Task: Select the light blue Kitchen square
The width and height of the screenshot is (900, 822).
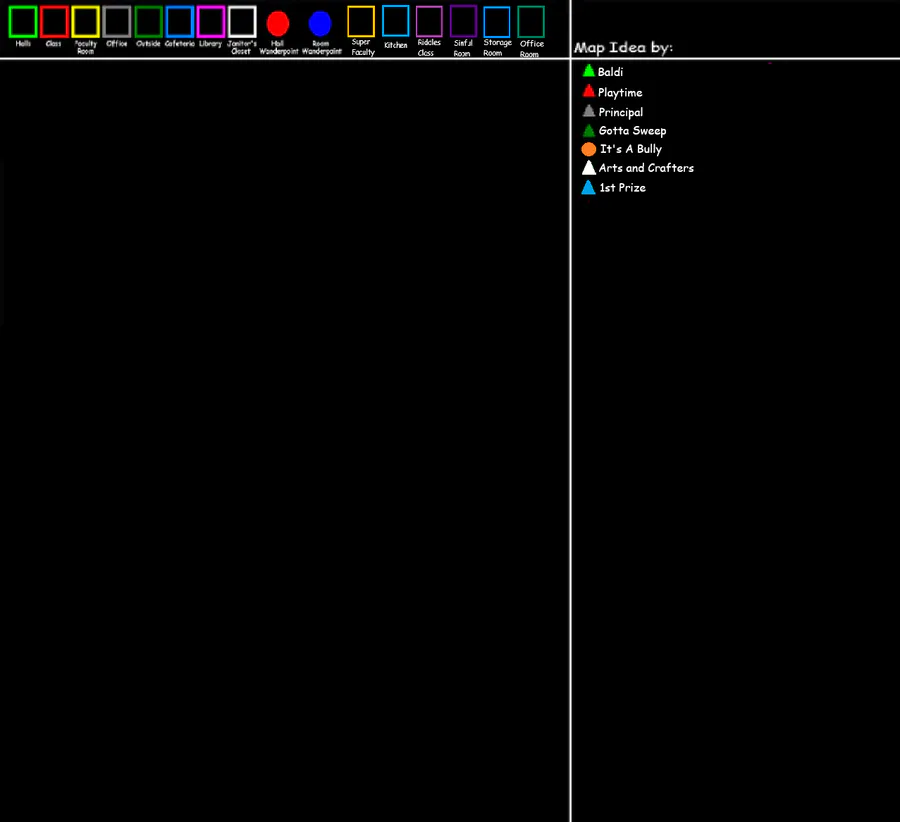Action: 395,21
